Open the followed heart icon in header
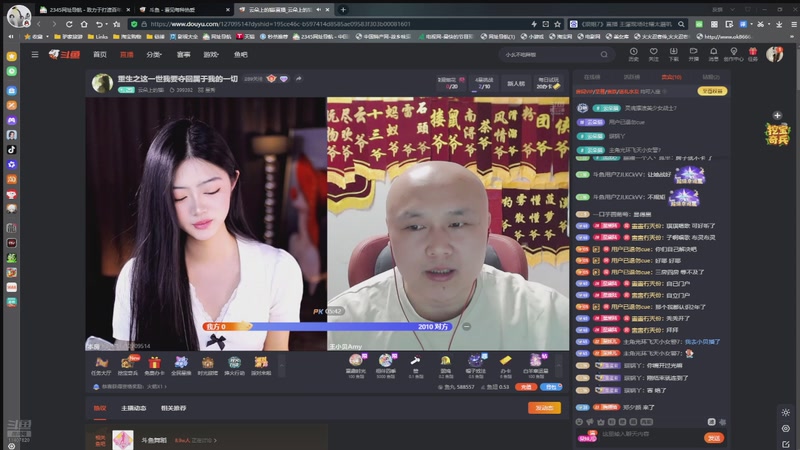This screenshot has width=800, height=450. pyautogui.click(x=654, y=54)
